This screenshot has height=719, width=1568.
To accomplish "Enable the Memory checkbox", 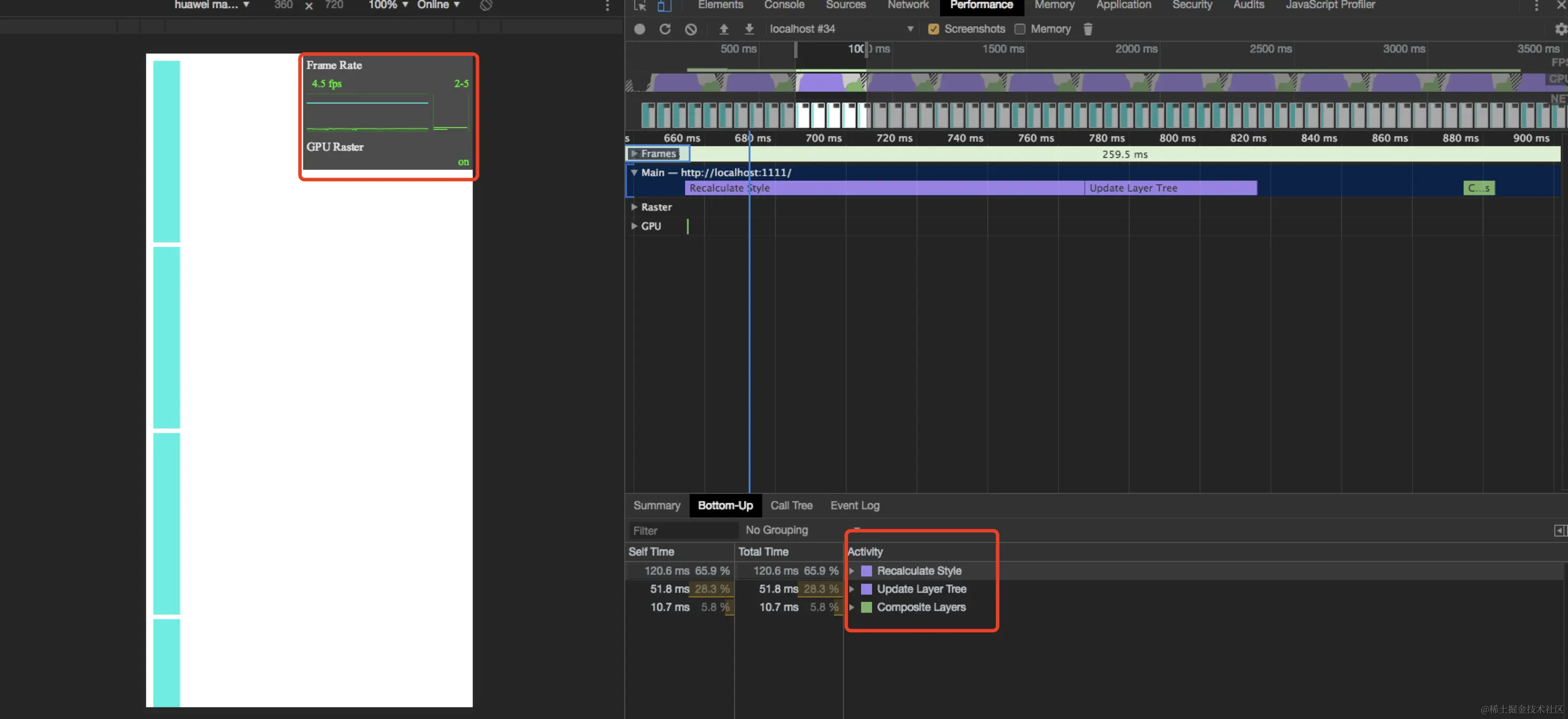I will pyautogui.click(x=1019, y=29).
